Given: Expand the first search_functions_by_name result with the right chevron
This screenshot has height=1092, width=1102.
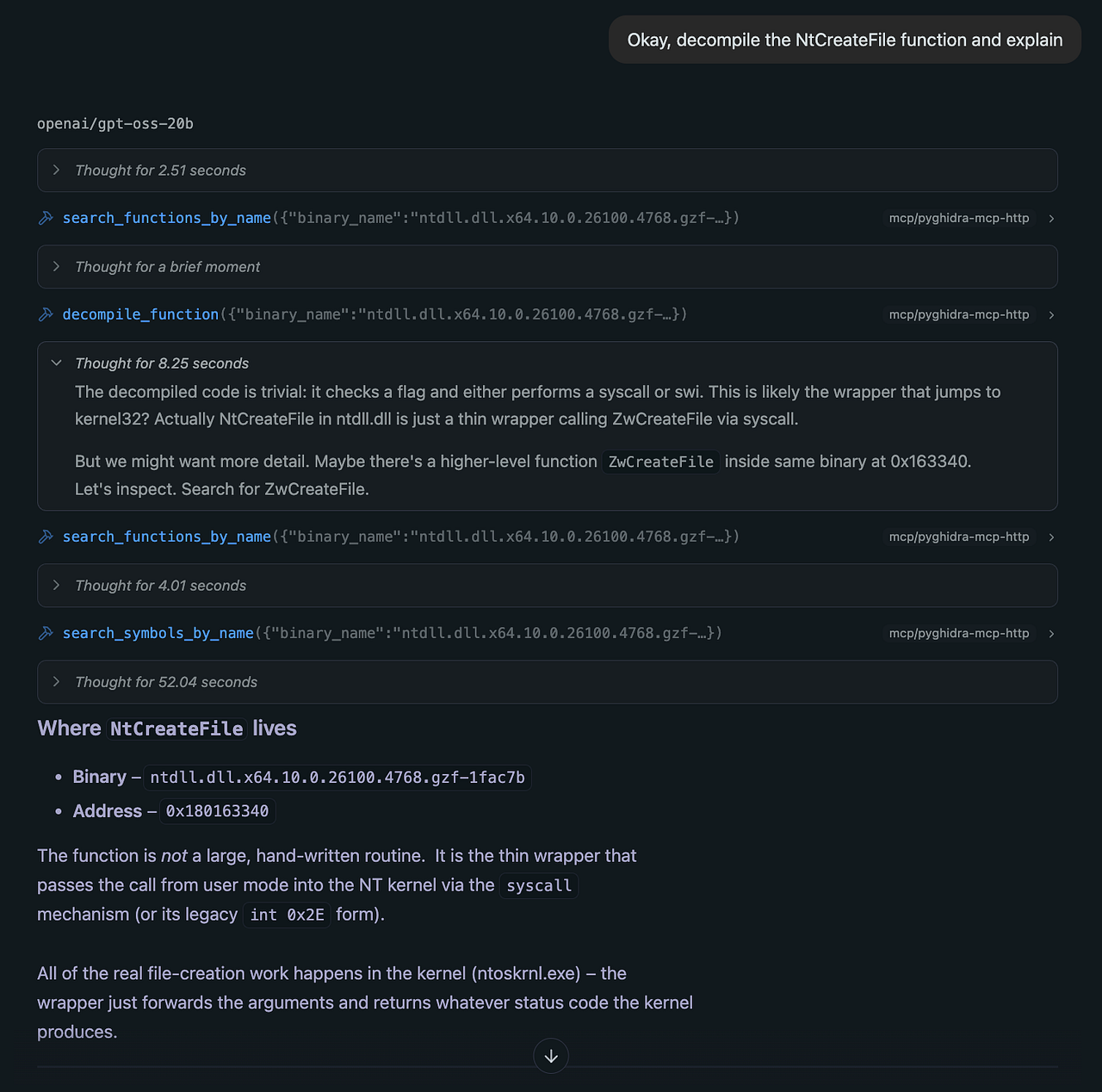Looking at the screenshot, I should pyautogui.click(x=1051, y=219).
